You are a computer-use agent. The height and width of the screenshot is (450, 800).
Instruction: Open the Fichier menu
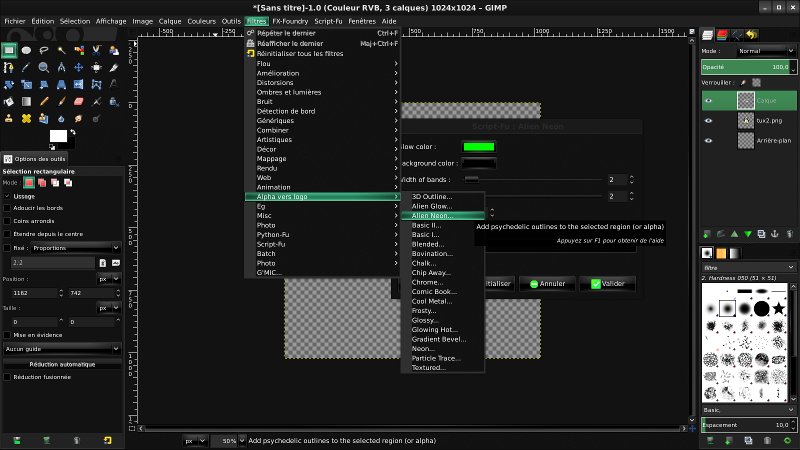click(x=15, y=21)
